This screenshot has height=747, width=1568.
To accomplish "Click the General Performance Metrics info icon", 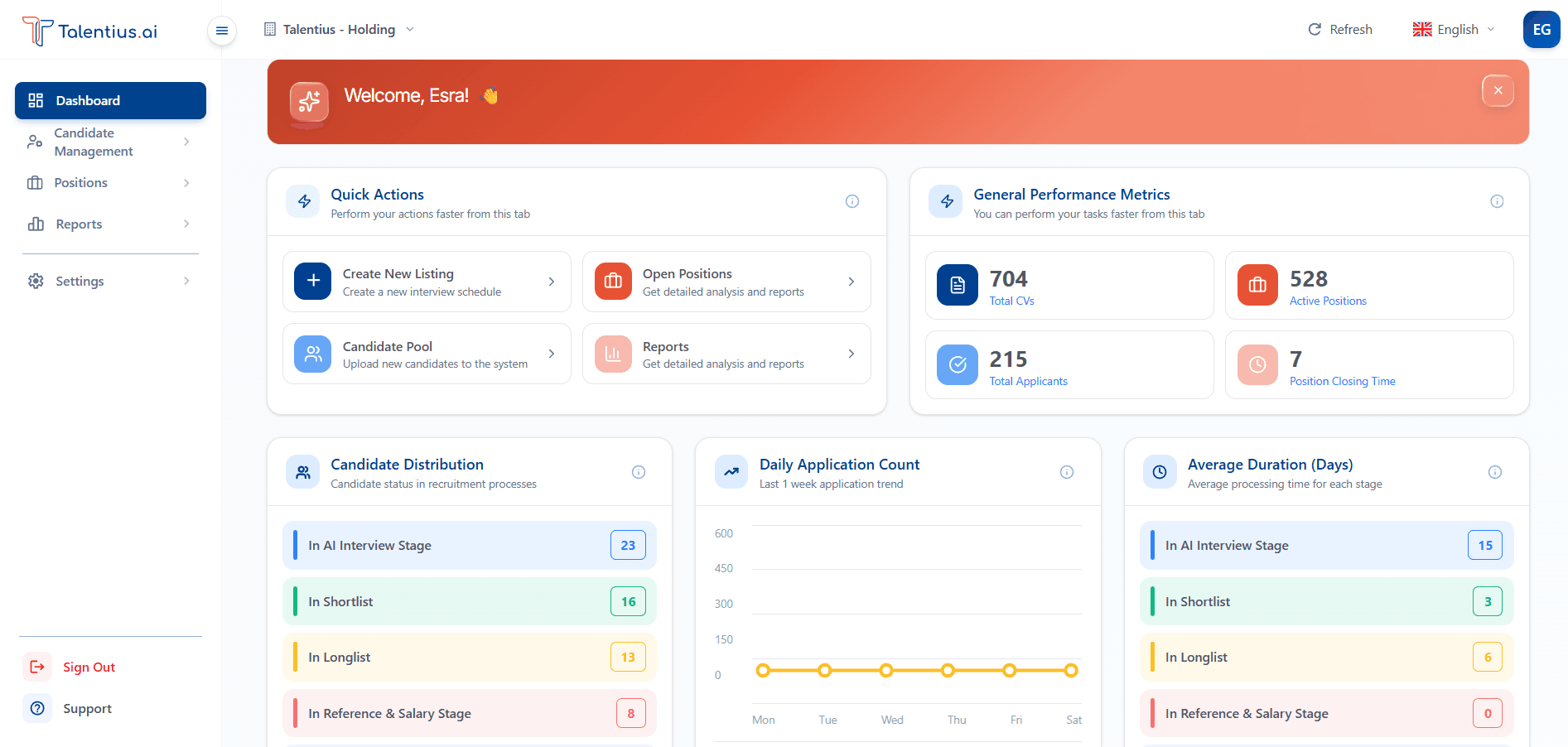I will point(1497,201).
